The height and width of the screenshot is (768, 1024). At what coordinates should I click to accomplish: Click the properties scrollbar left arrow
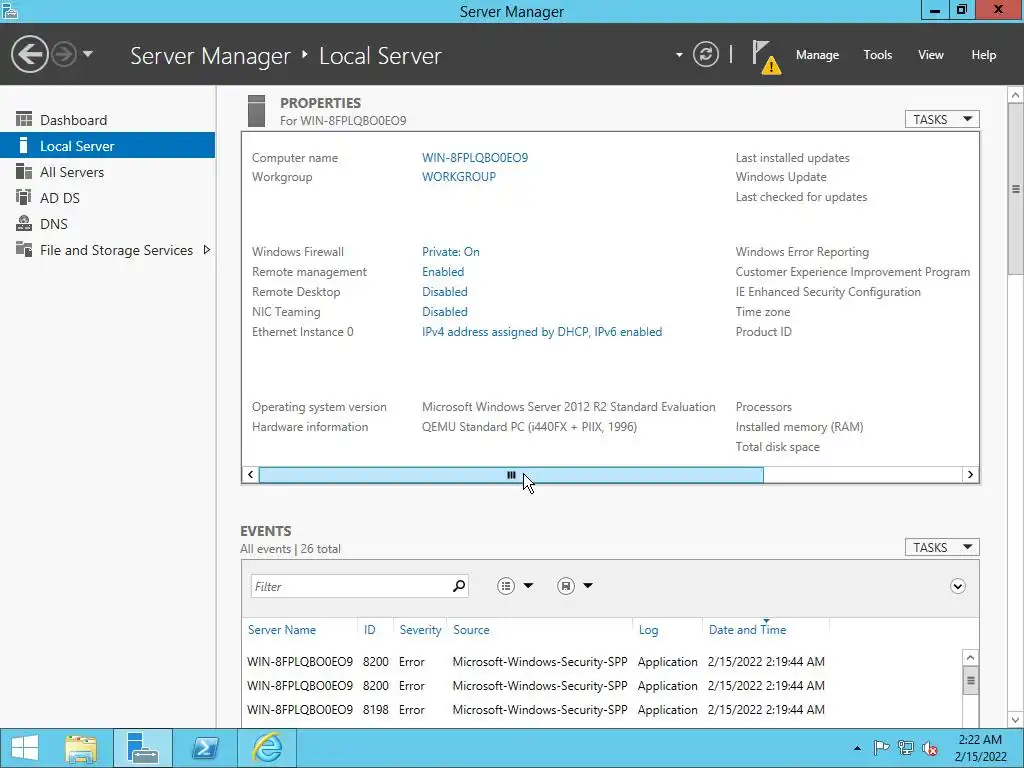[251, 475]
